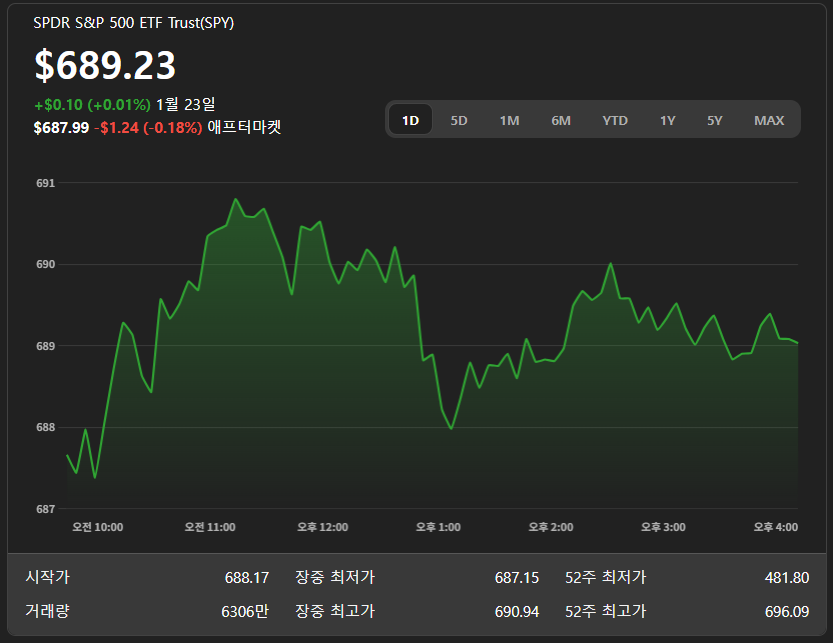Select the MAX range tab
Screen dimensions: 833x643
click(x=769, y=121)
